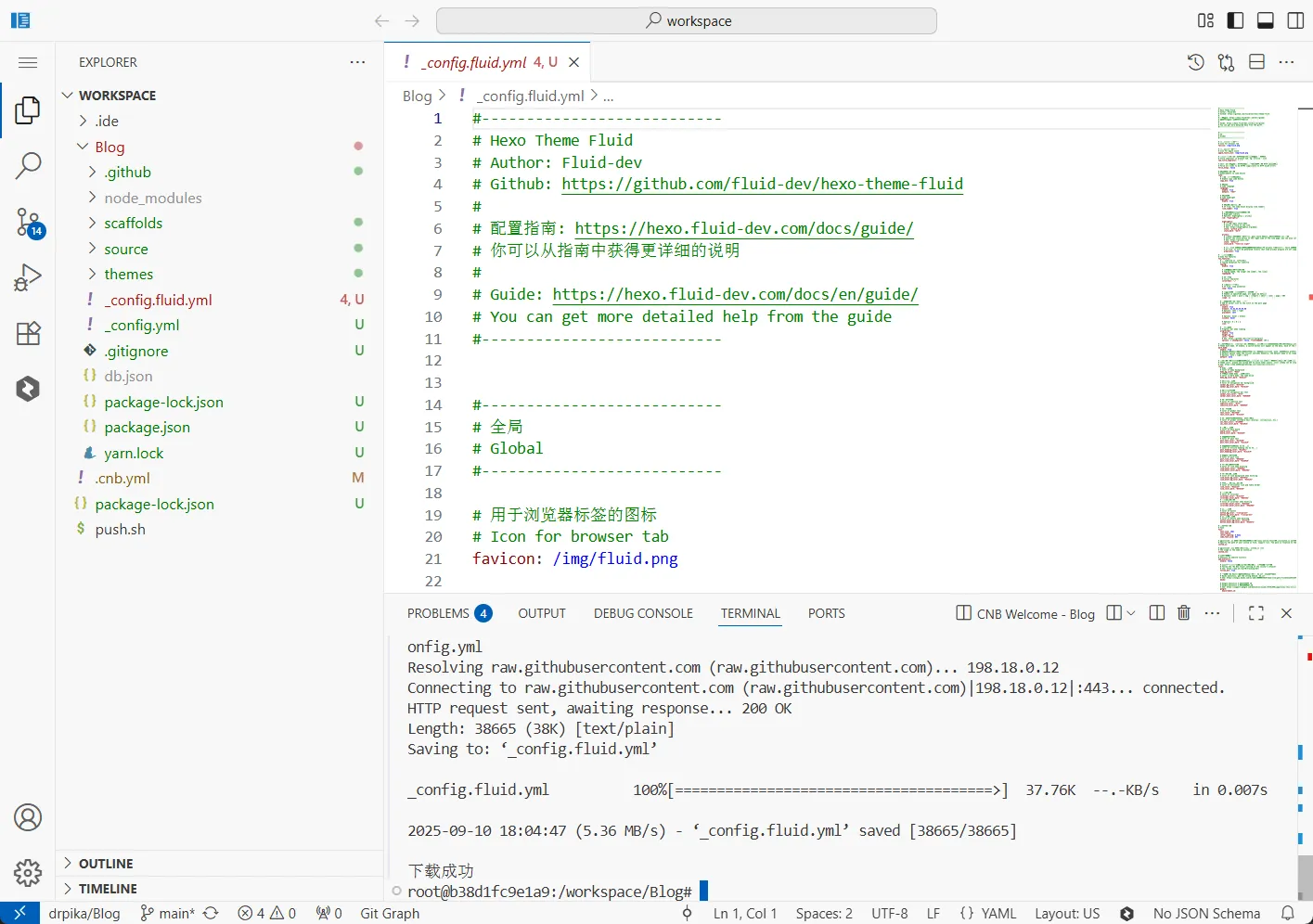Open .cnb.yml in the explorer

[122, 478]
